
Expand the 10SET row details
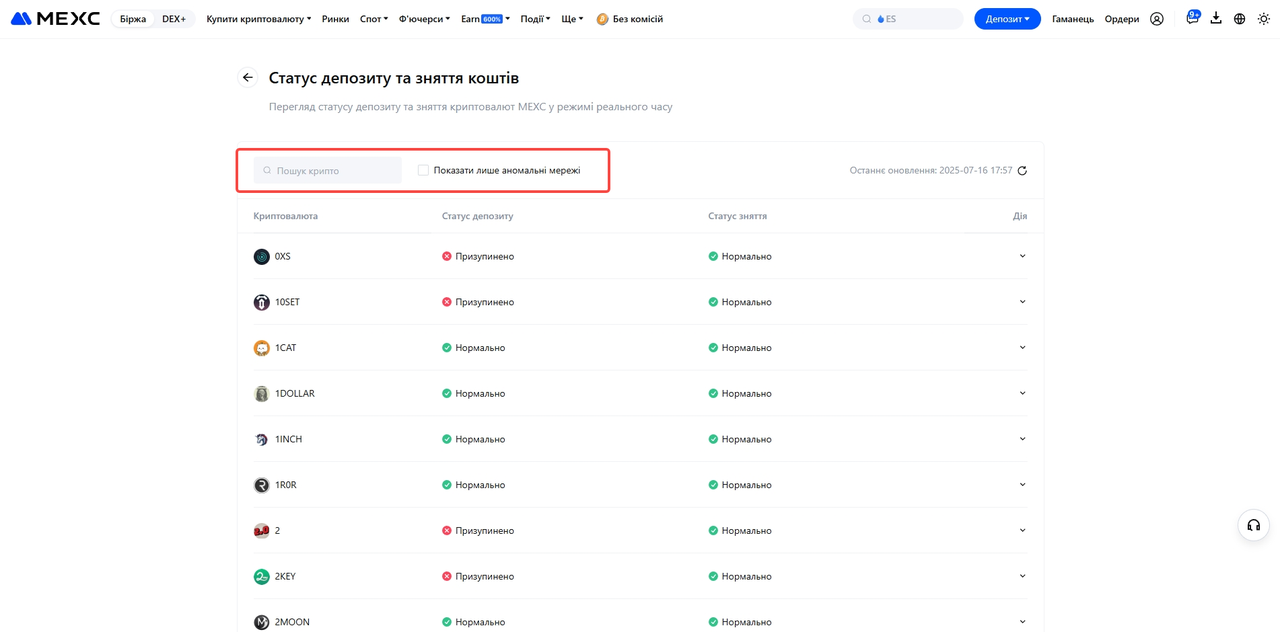point(1022,302)
